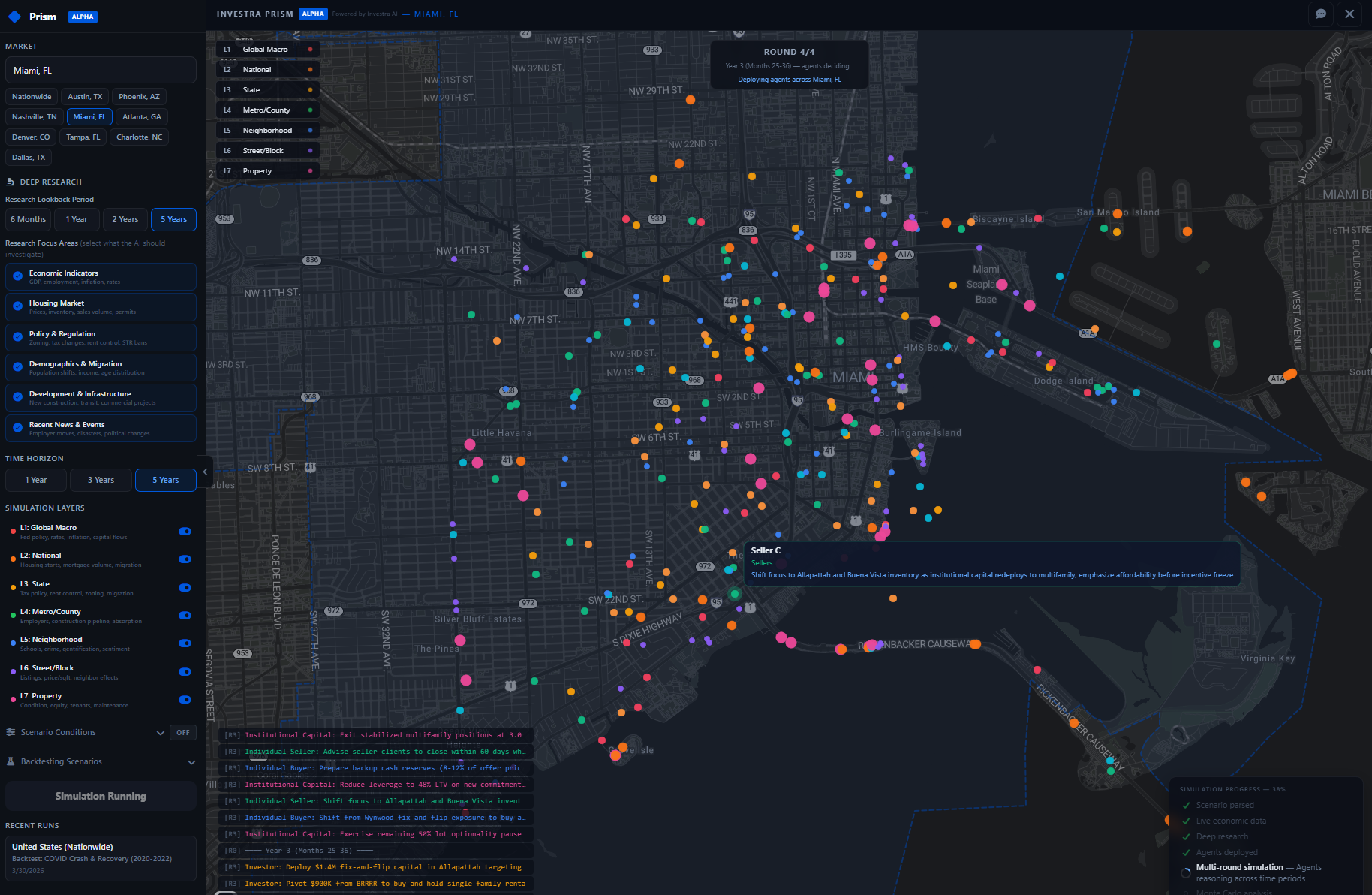Switch to the Austin, TX market

point(84,96)
